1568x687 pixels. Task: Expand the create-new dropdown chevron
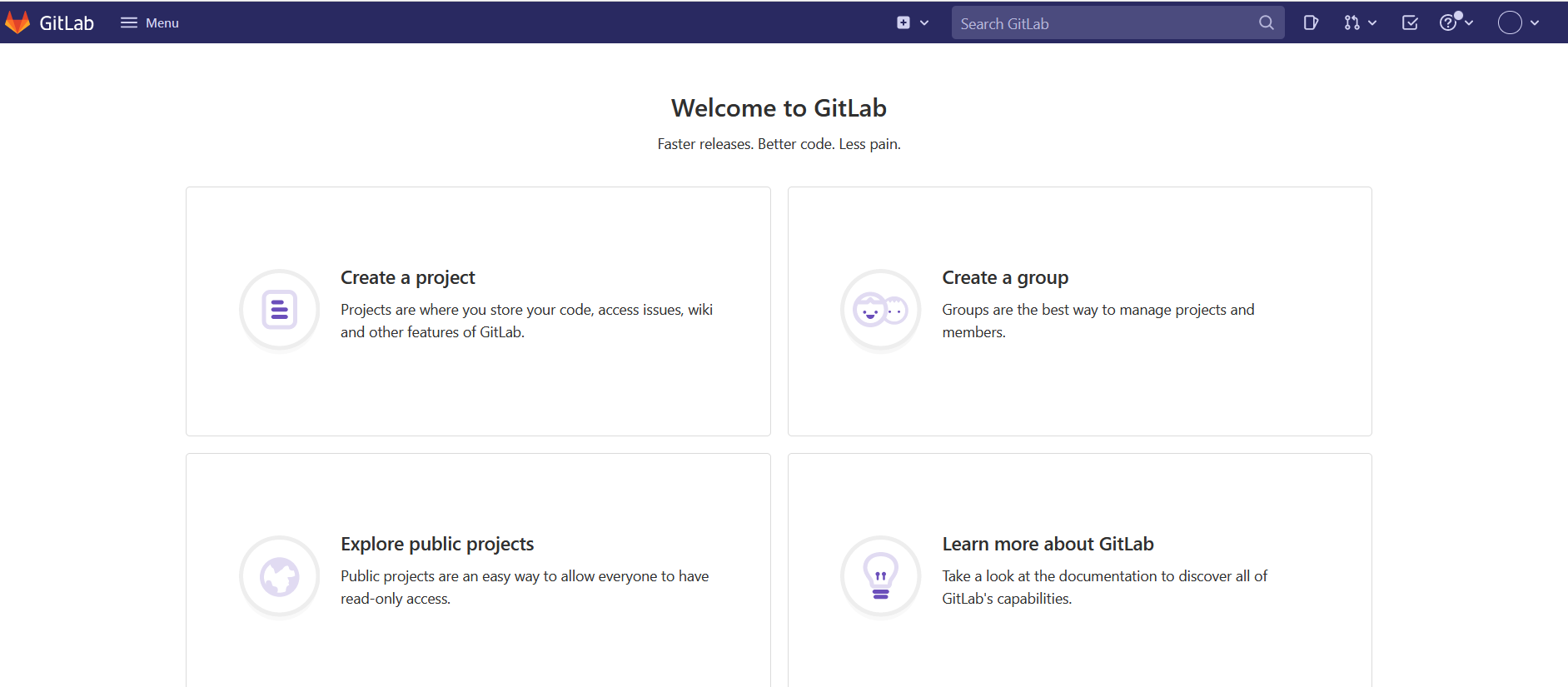[x=924, y=23]
